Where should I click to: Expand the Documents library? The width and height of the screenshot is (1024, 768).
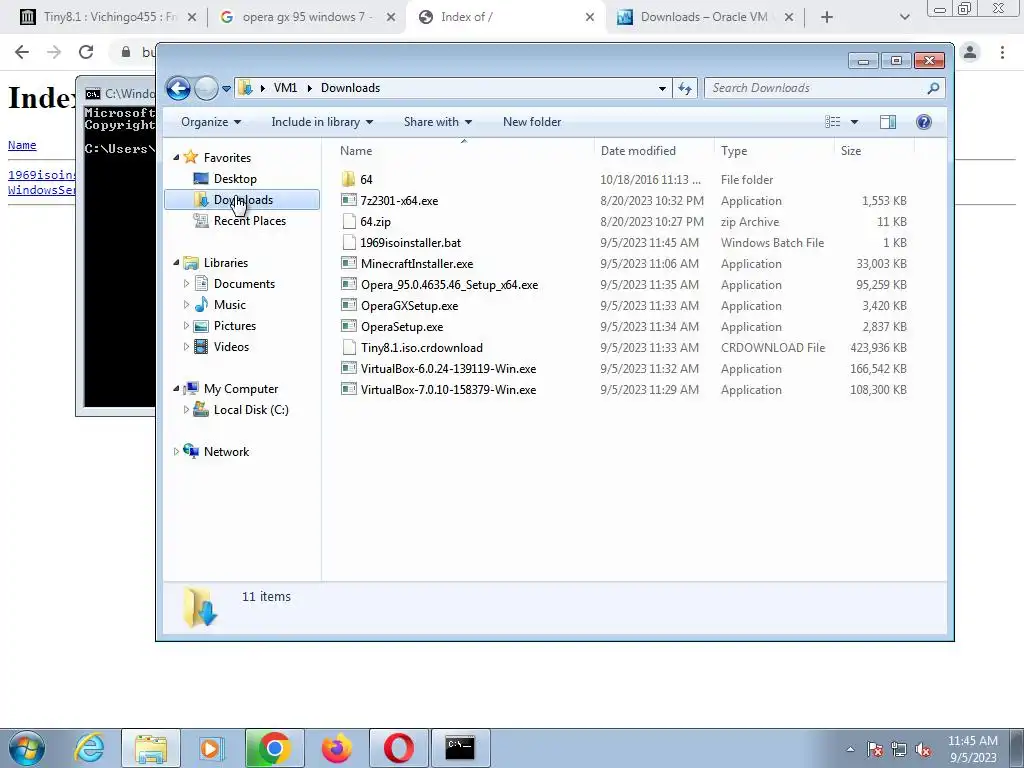[186, 283]
